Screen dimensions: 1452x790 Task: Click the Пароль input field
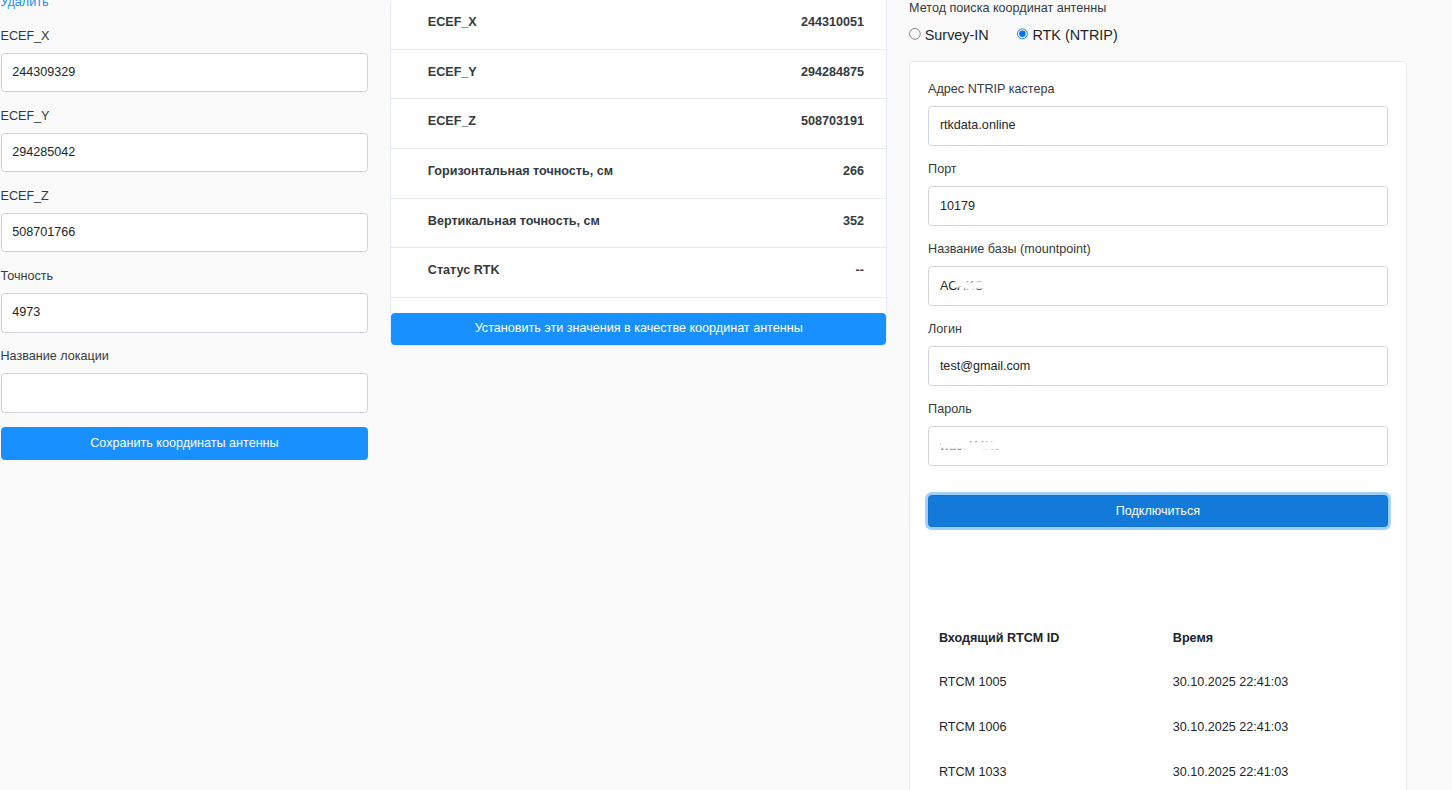1157,446
